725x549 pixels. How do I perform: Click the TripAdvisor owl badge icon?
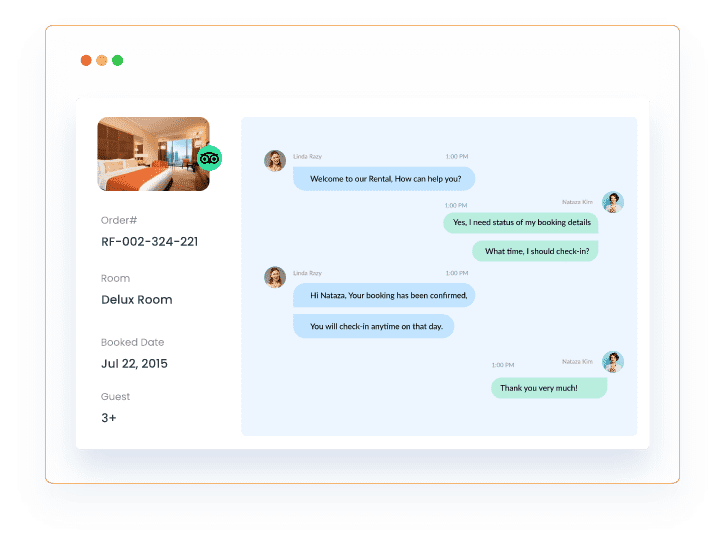click(209, 158)
